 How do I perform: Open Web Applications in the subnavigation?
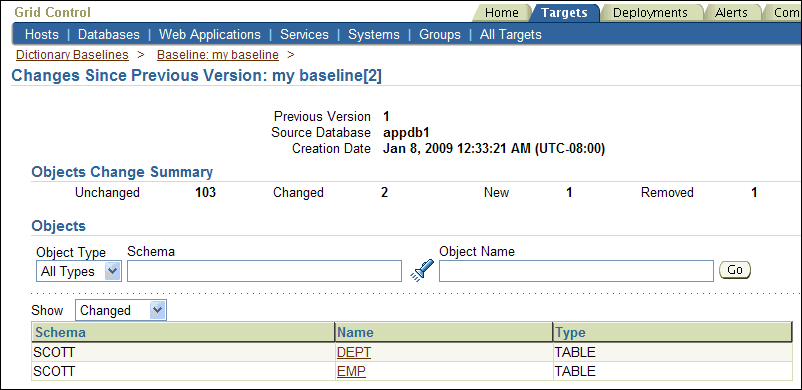click(x=210, y=34)
